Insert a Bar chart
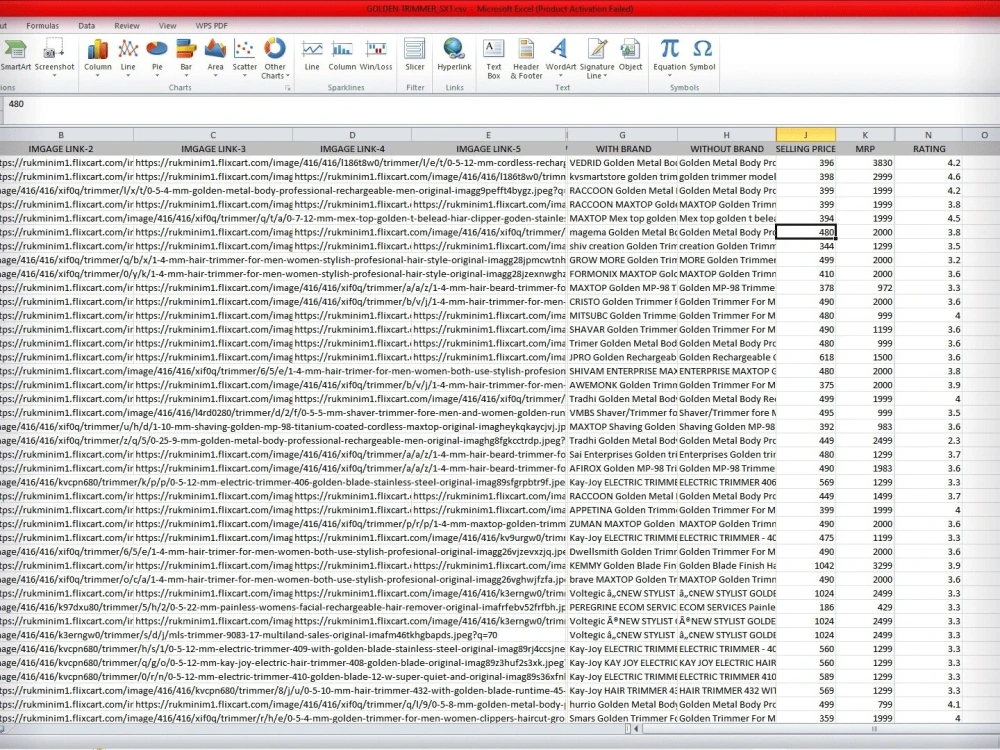This screenshot has height=750, width=1000. pos(186,55)
